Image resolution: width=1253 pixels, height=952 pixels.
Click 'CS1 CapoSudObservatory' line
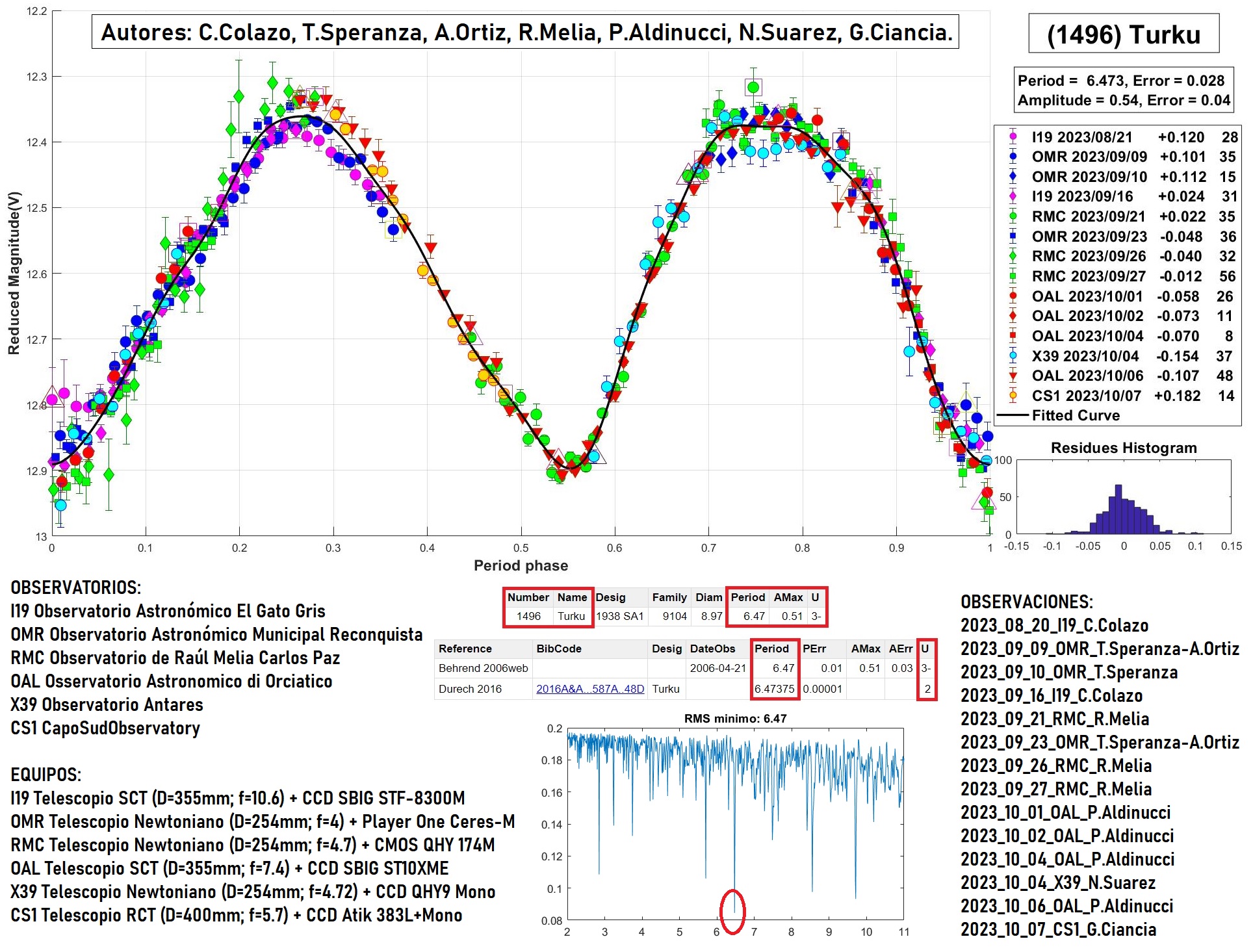pos(105,728)
